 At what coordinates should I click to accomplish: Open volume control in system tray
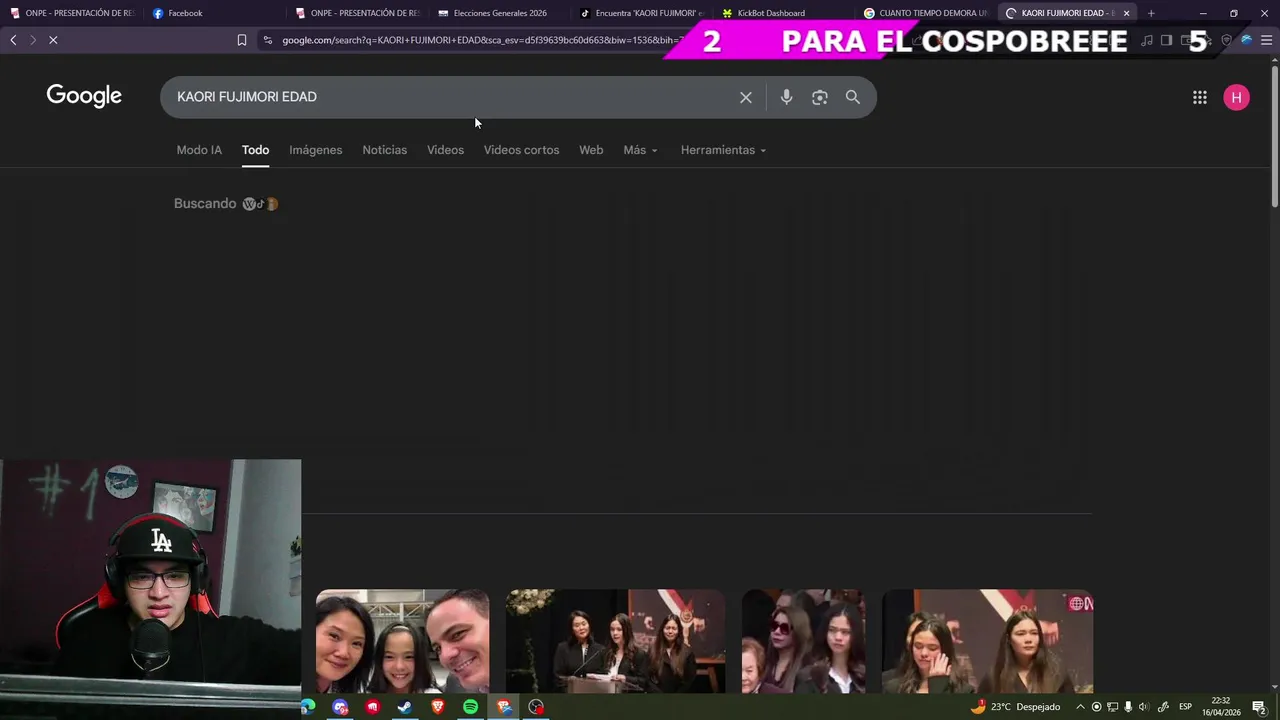[x=1143, y=707]
